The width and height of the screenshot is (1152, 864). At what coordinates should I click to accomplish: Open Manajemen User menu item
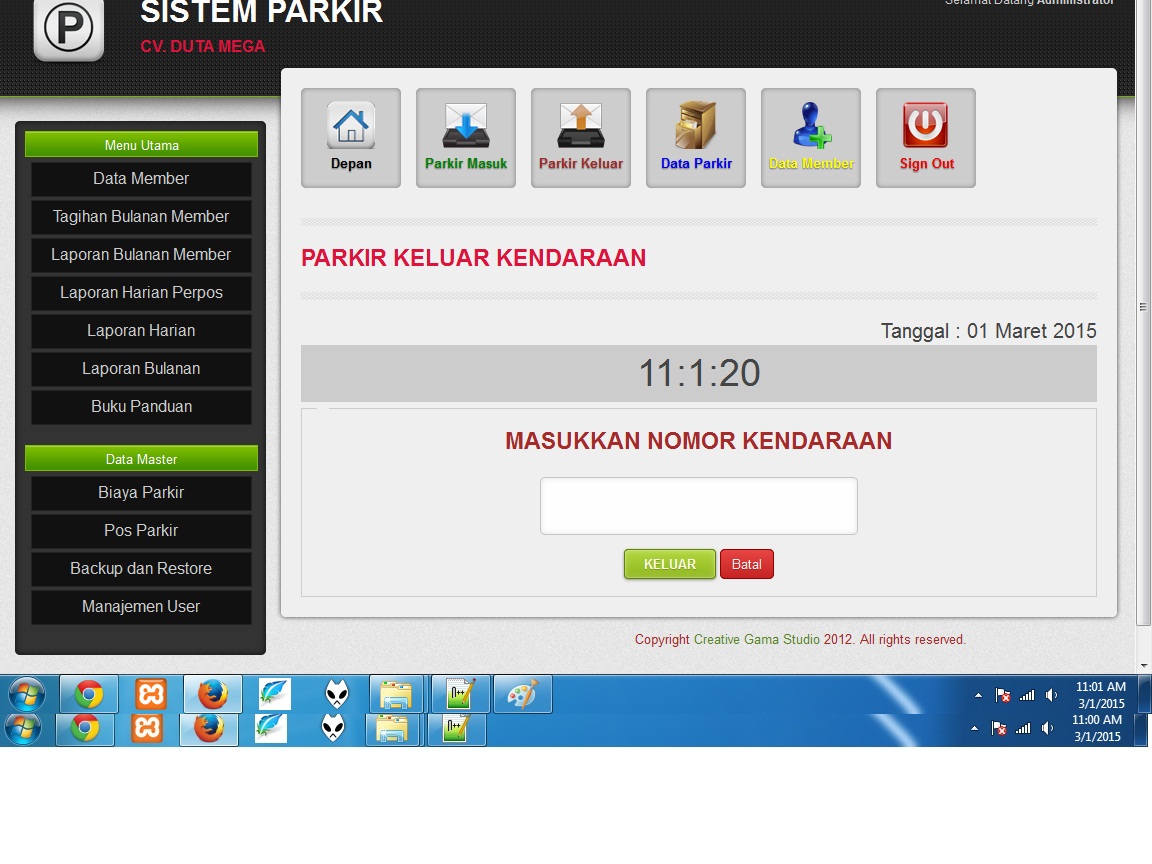(x=141, y=607)
